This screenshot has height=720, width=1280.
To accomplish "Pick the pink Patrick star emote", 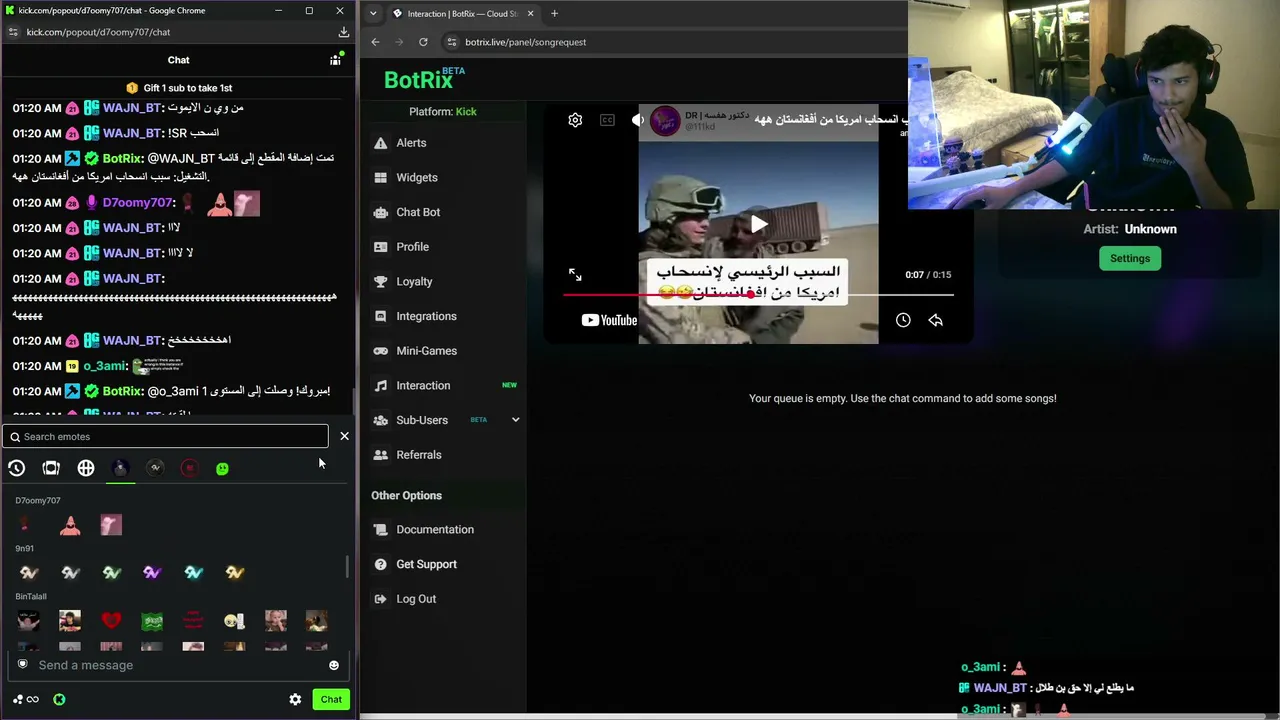I will [70, 525].
